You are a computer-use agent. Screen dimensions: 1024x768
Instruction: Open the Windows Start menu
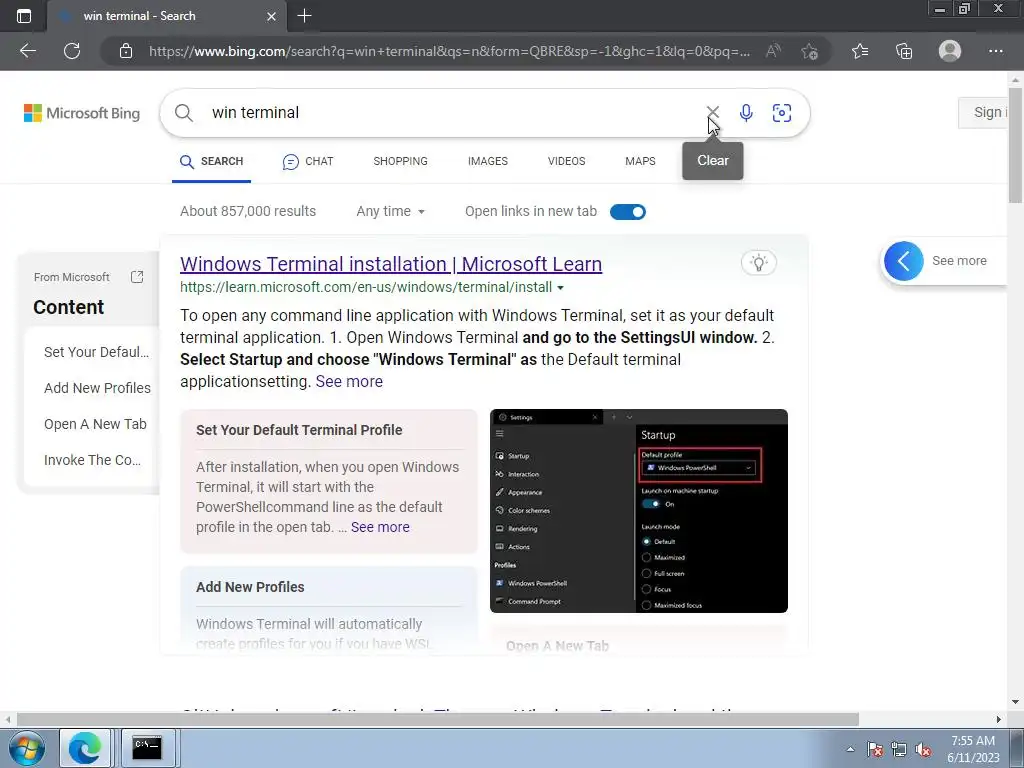(27, 748)
